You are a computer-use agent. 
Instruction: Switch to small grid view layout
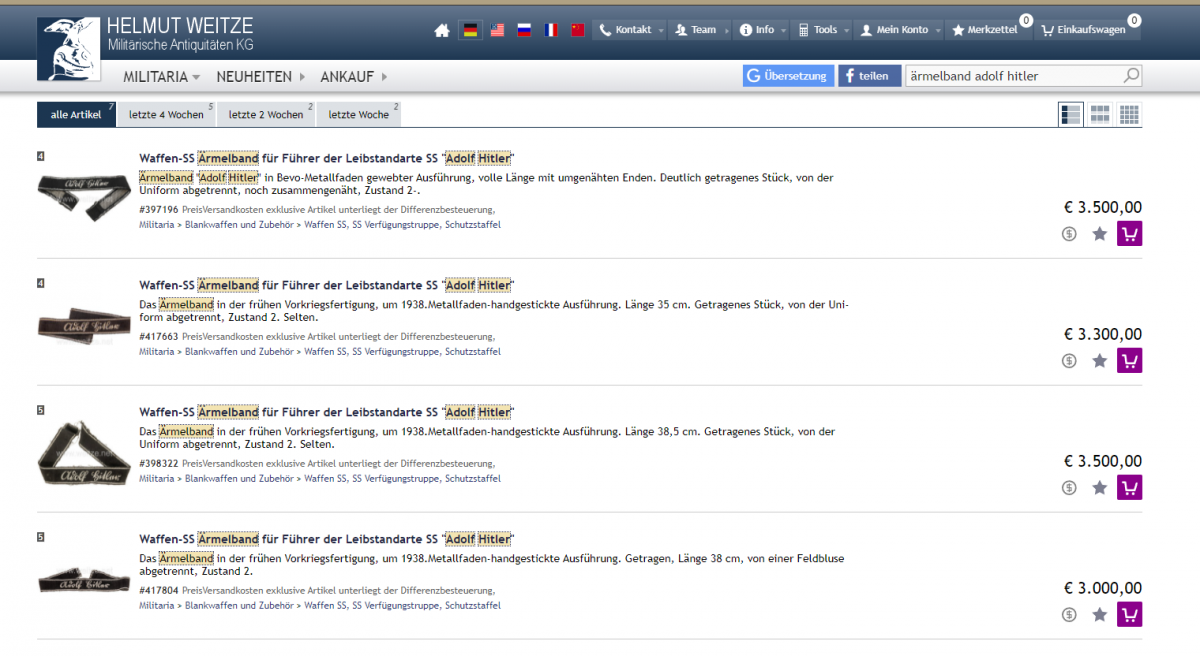point(1129,114)
